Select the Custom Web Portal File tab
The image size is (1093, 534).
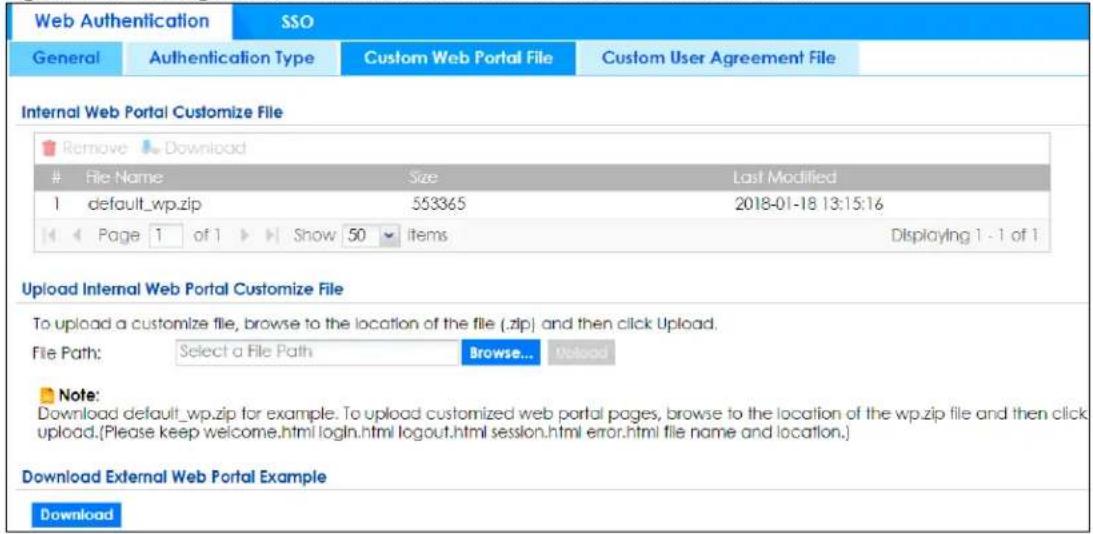459,59
